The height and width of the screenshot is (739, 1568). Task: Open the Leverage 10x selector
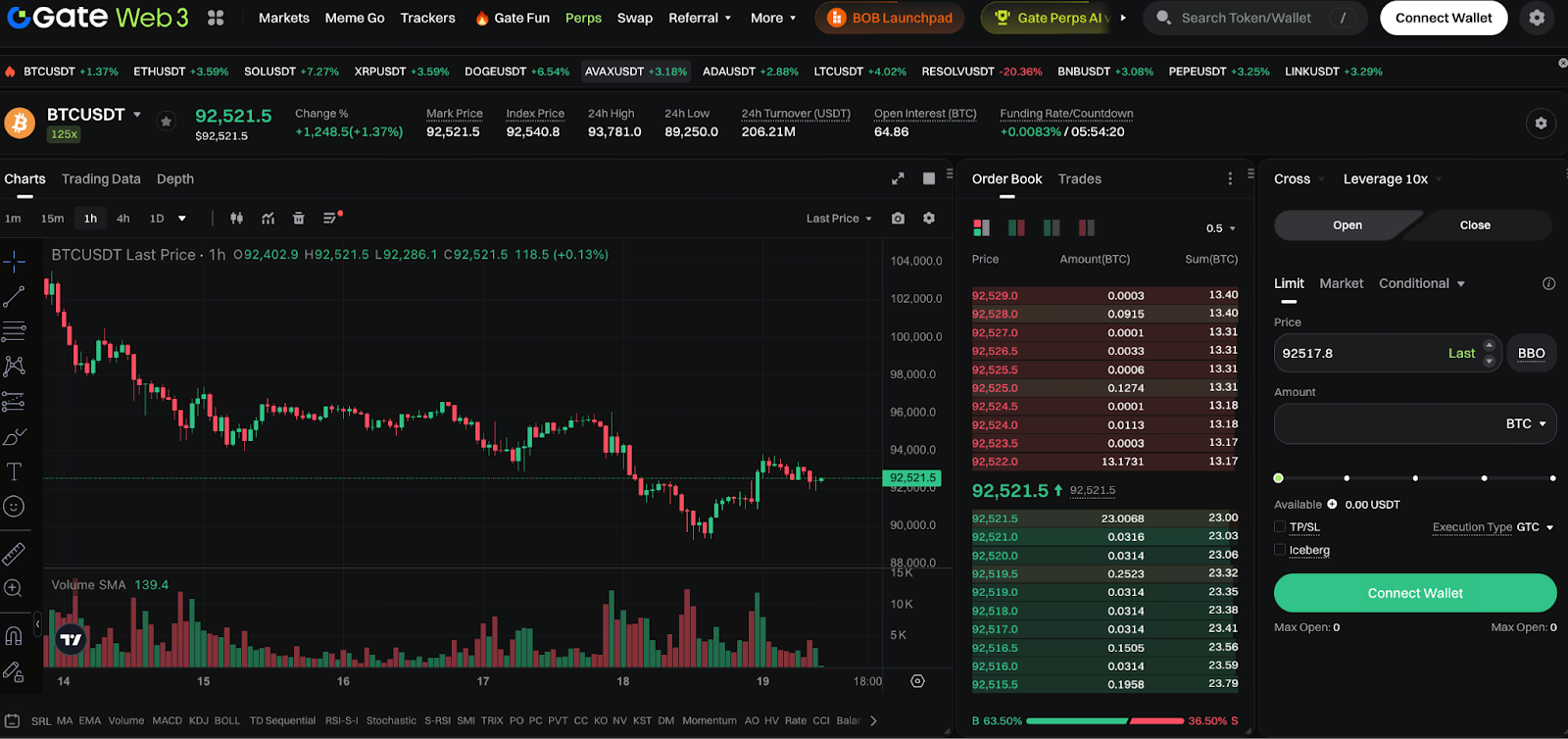pyautogui.click(x=1393, y=179)
